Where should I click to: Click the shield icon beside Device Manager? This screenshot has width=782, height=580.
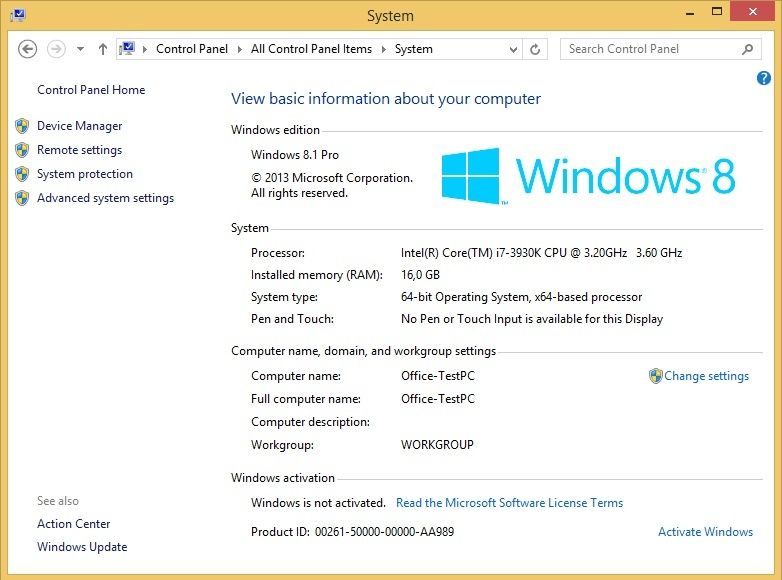click(22, 126)
